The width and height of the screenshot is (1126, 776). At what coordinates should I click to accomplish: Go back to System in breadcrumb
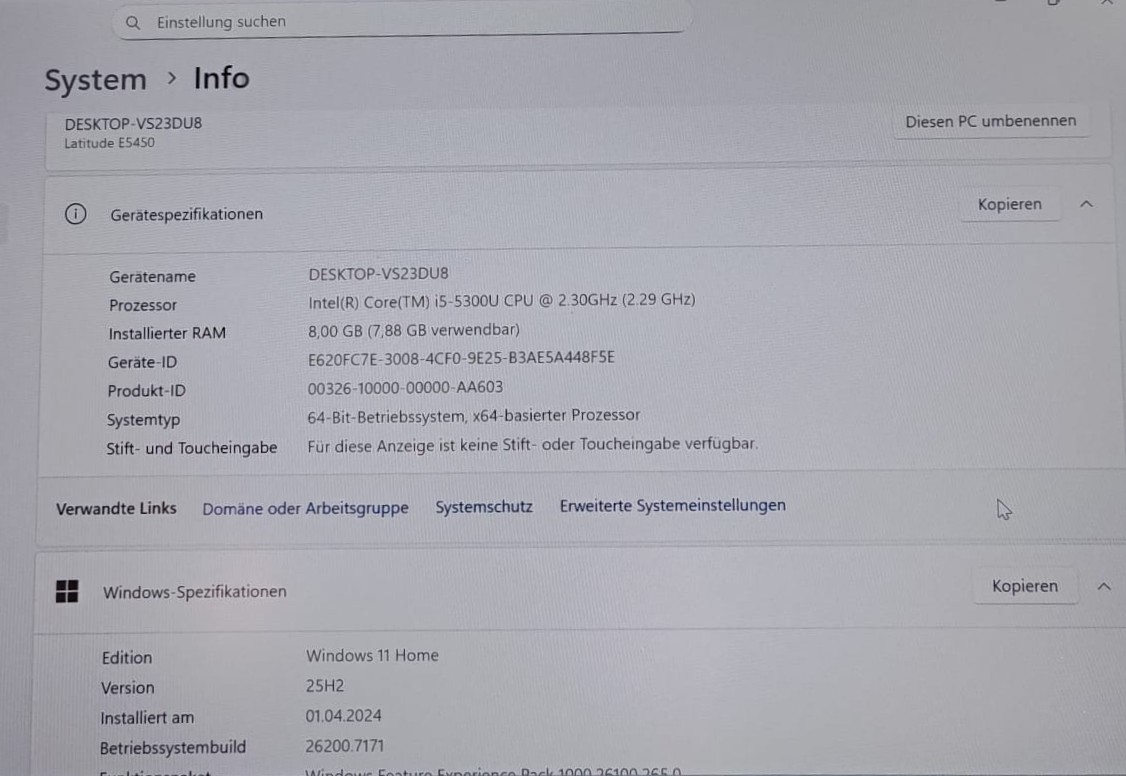pyautogui.click(x=96, y=80)
